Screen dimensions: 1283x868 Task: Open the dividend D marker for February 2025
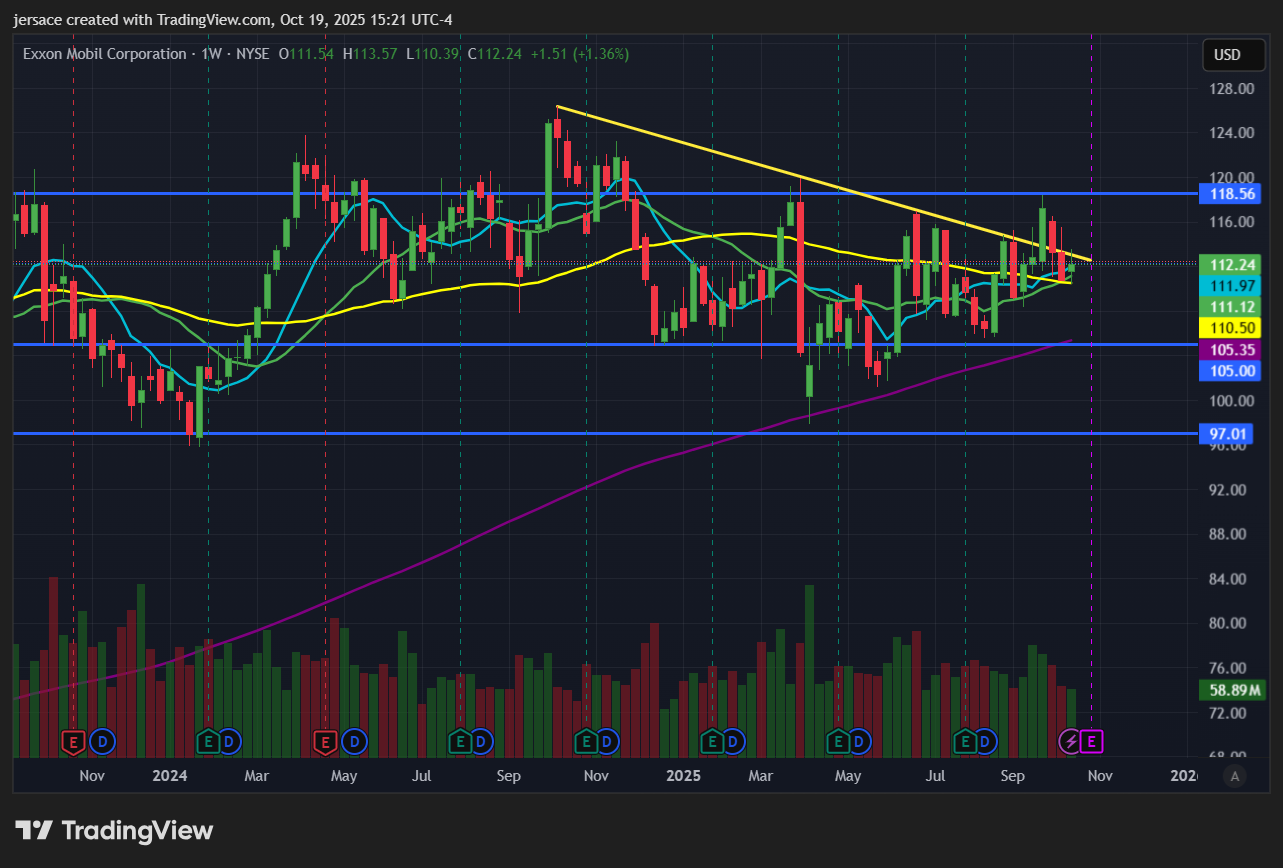click(733, 741)
